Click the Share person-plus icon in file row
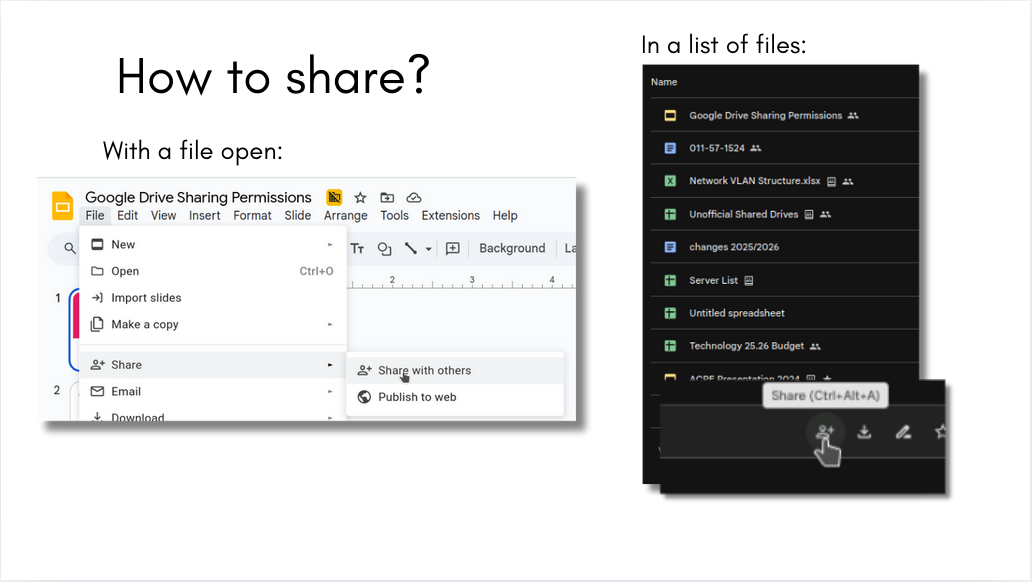This screenshot has width=1032, height=582. (825, 432)
